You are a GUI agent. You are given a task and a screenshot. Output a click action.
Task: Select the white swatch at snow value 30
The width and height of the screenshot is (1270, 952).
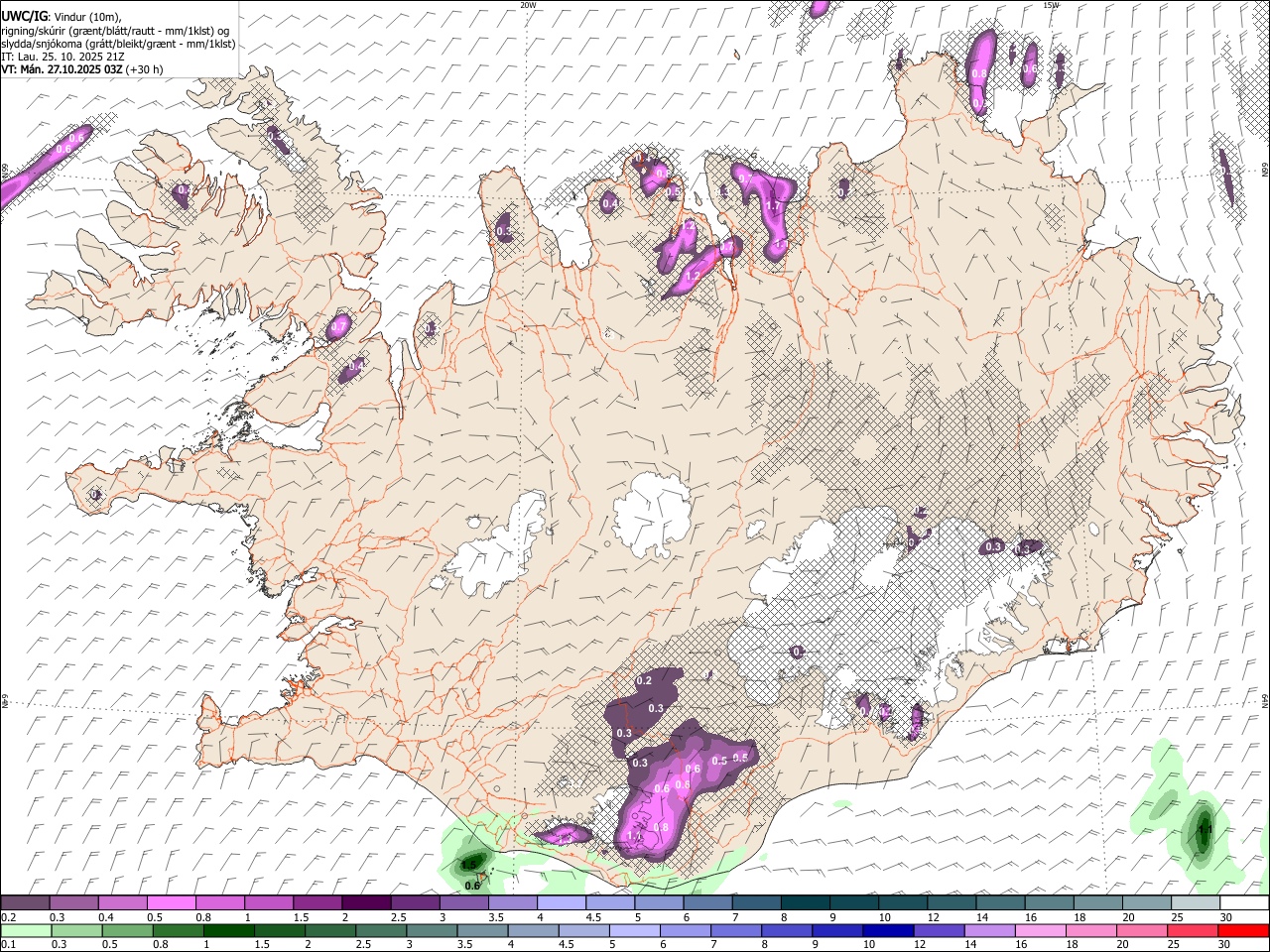(x=1244, y=903)
